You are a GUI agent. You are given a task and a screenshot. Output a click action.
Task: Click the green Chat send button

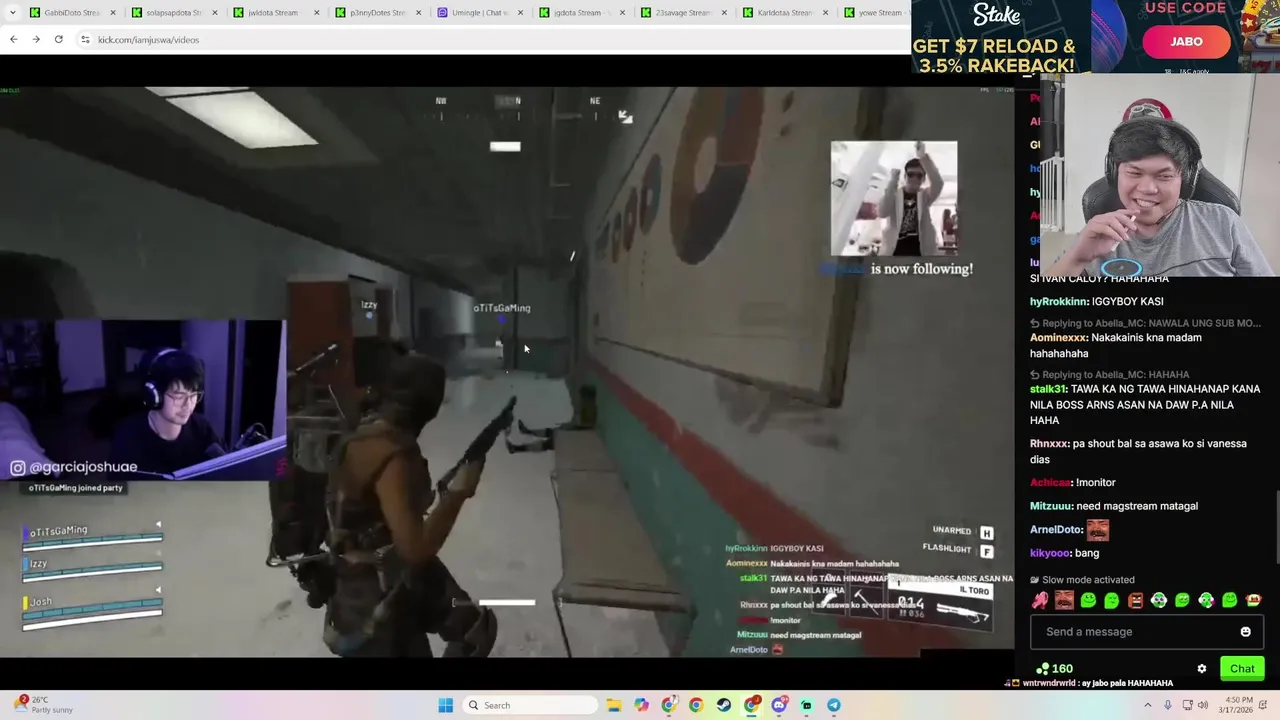[x=1242, y=669]
